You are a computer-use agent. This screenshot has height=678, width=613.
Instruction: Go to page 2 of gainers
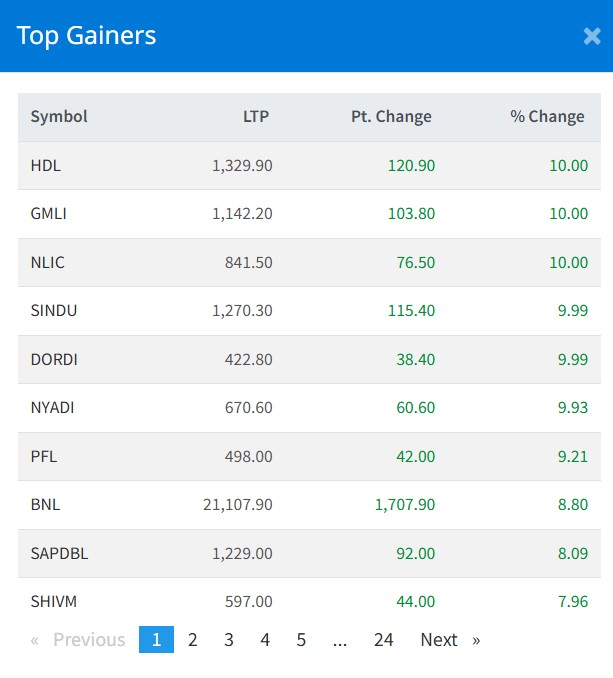193,640
